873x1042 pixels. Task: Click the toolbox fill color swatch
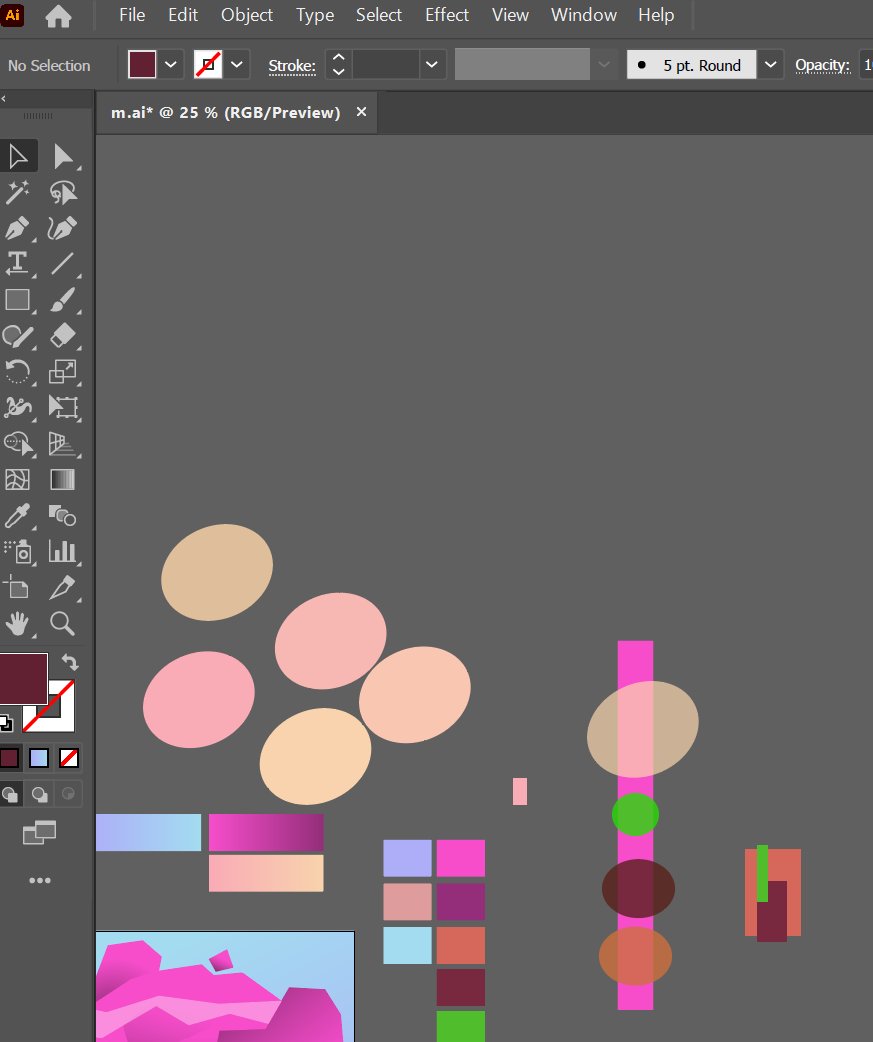(23, 678)
